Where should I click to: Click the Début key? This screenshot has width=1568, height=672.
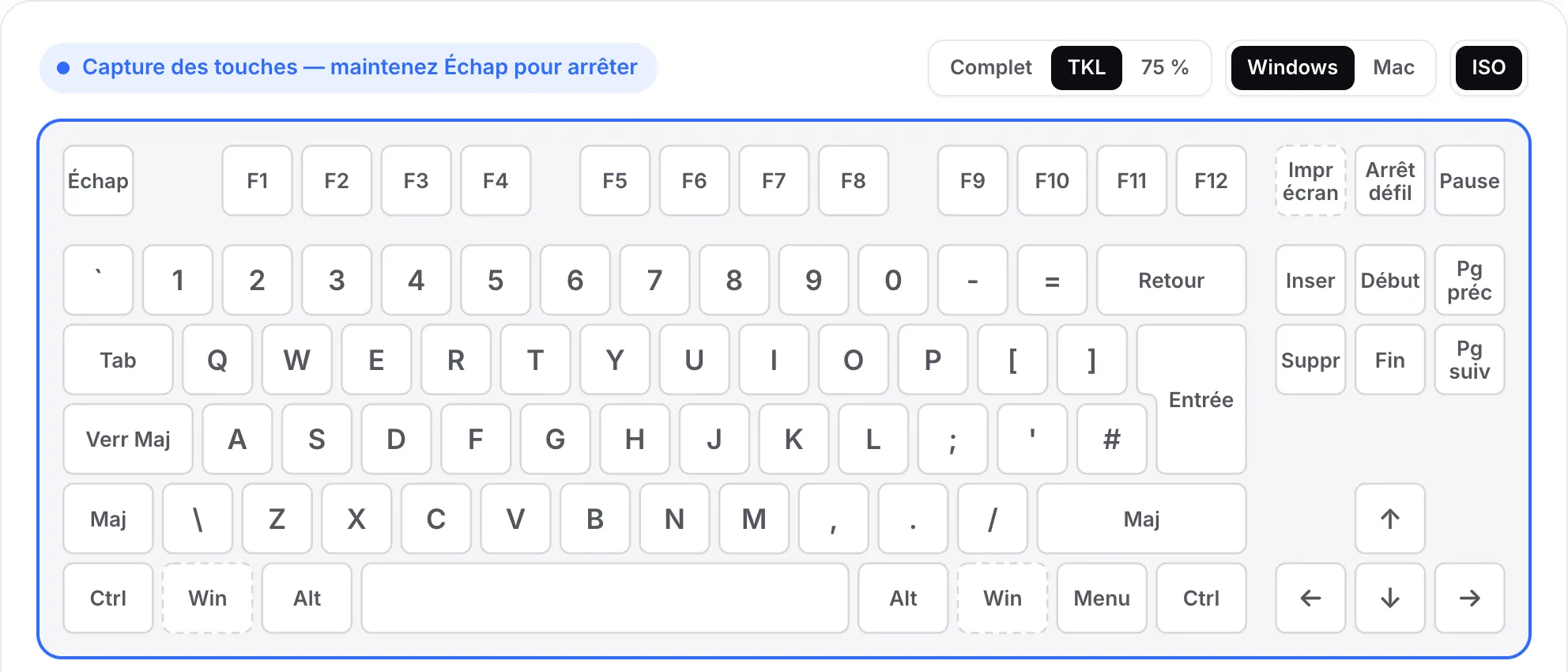(x=1389, y=280)
